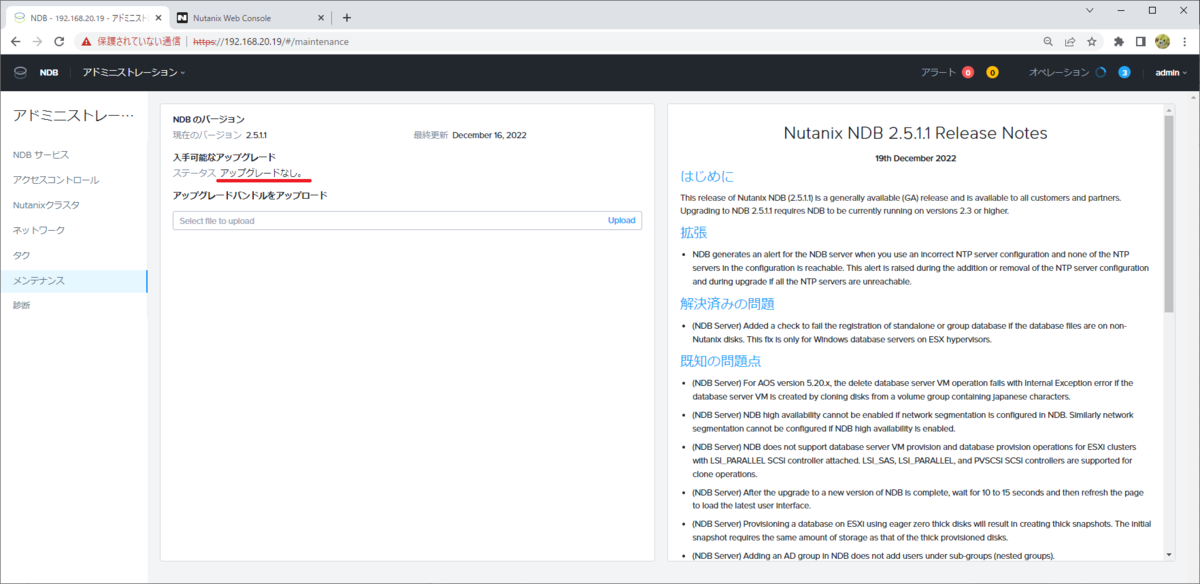The width and height of the screenshot is (1200, 584).
Task: Click the status text アップグレードなし
Action: pos(261,173)
